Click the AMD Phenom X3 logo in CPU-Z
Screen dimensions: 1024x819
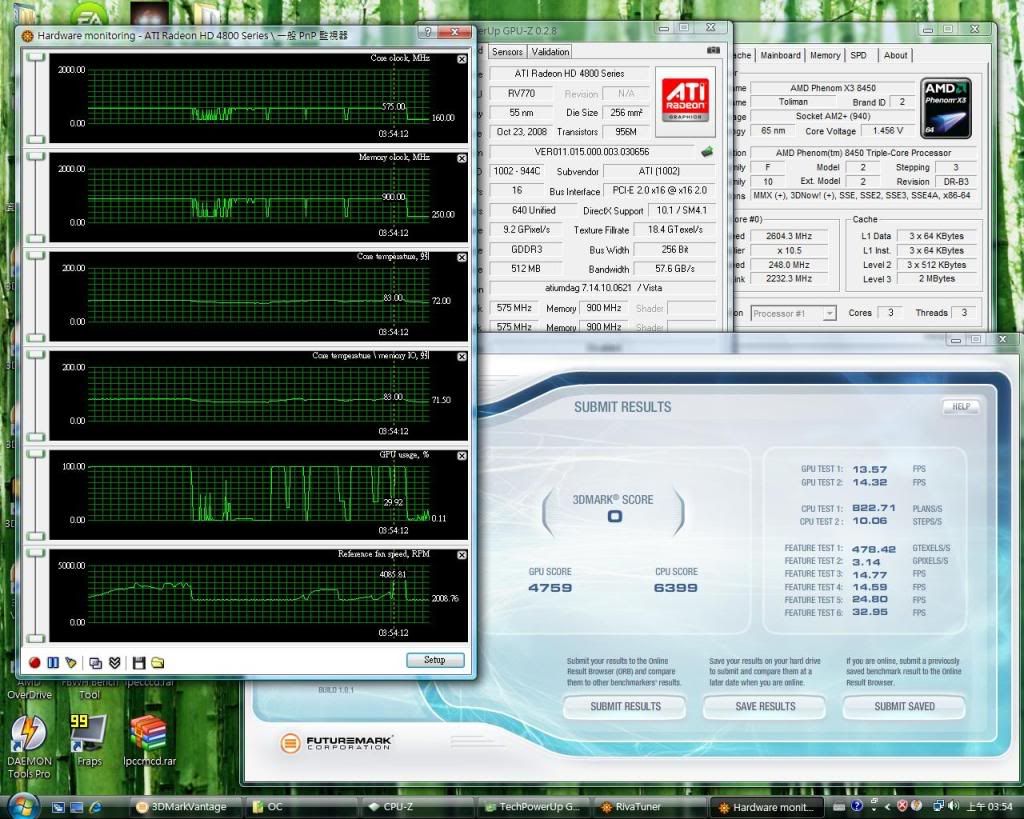coord(946,108)
